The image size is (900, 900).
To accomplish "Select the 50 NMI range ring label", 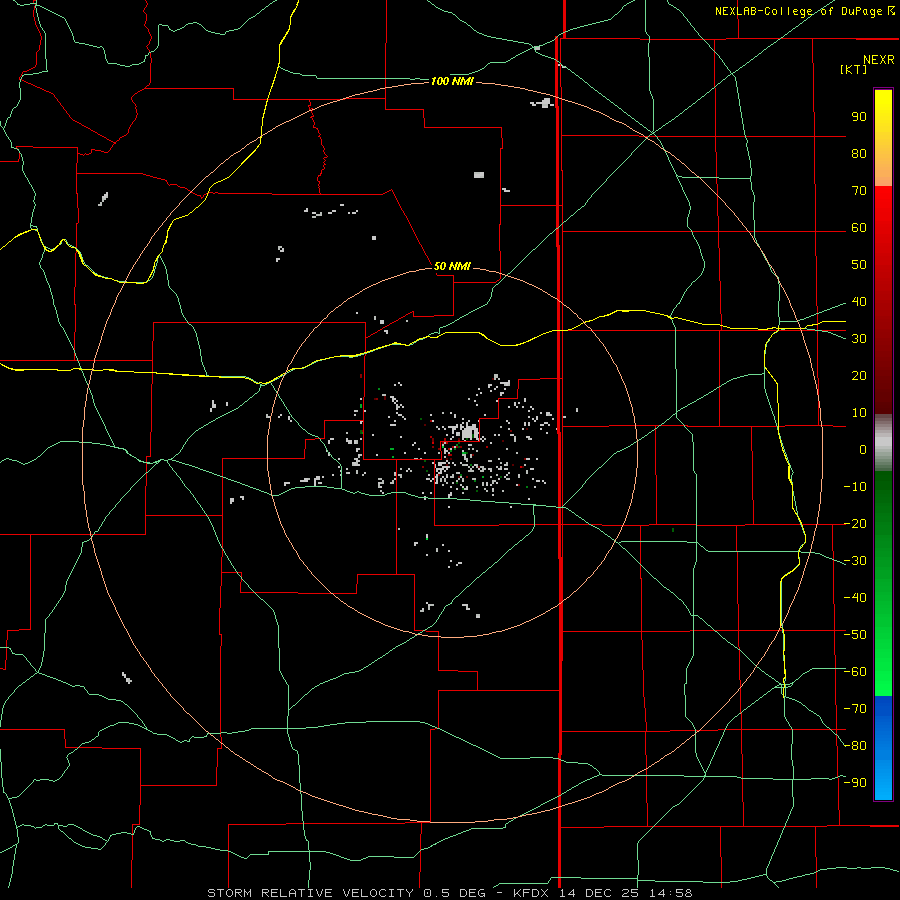I will pos(452,266).
